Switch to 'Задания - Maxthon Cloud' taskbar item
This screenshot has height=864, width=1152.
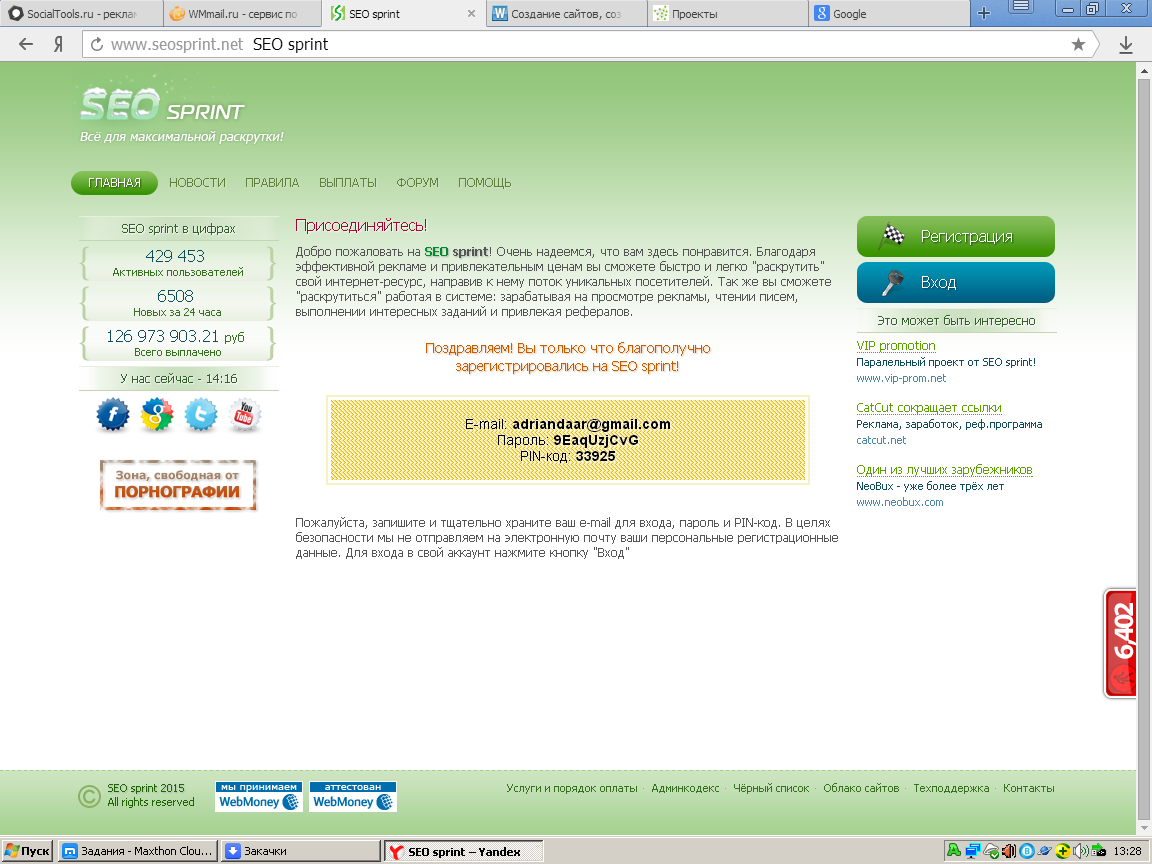[137, 851]
